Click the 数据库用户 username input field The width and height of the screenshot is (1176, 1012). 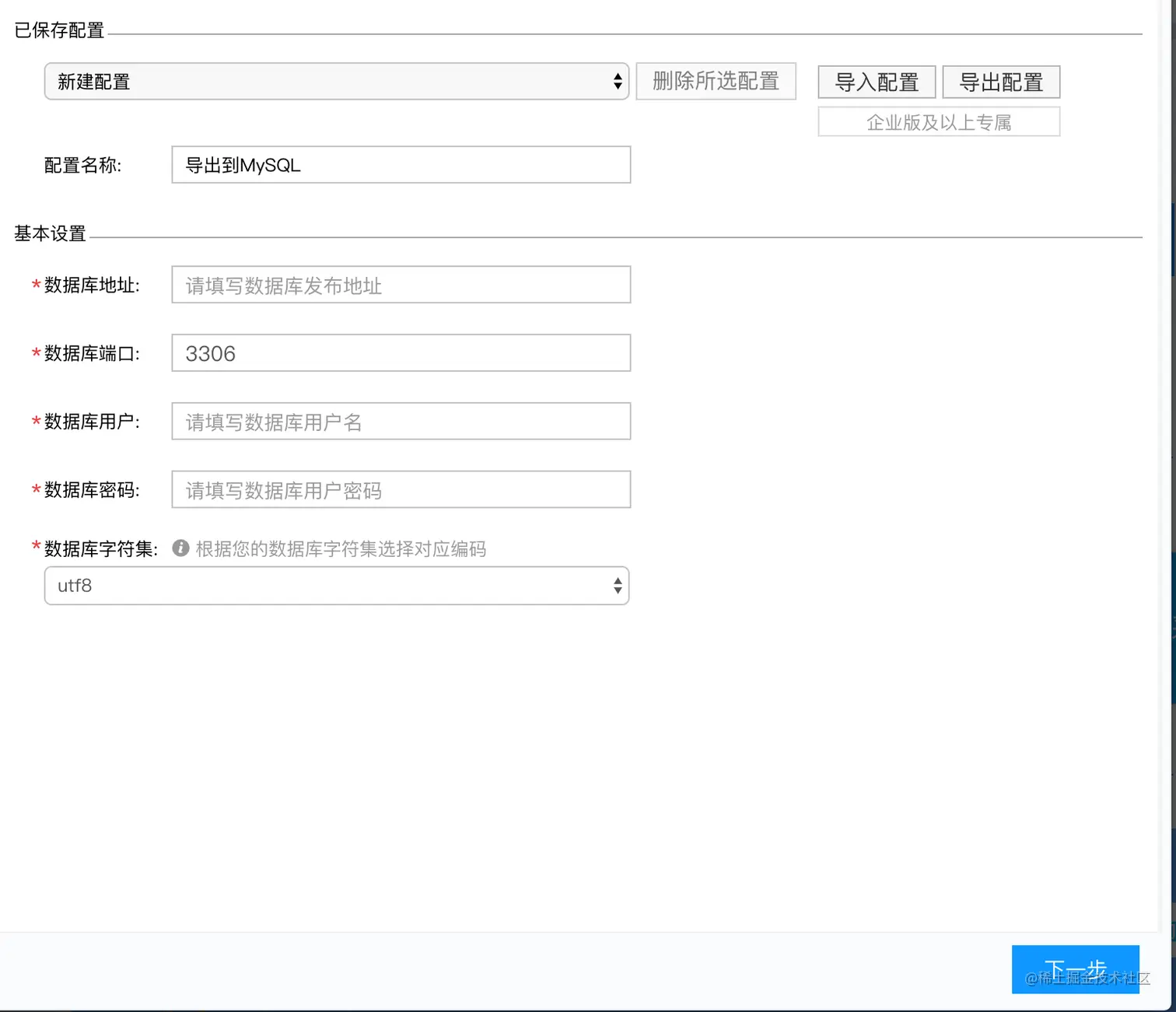coord(400,421)
